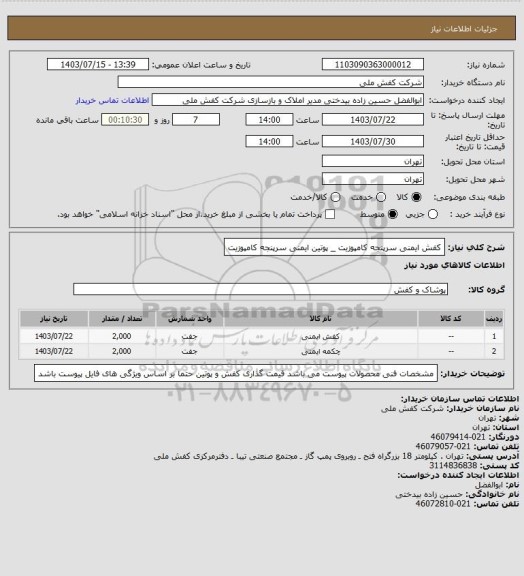Click the requester phone 46072810-021

click(443, 504)
